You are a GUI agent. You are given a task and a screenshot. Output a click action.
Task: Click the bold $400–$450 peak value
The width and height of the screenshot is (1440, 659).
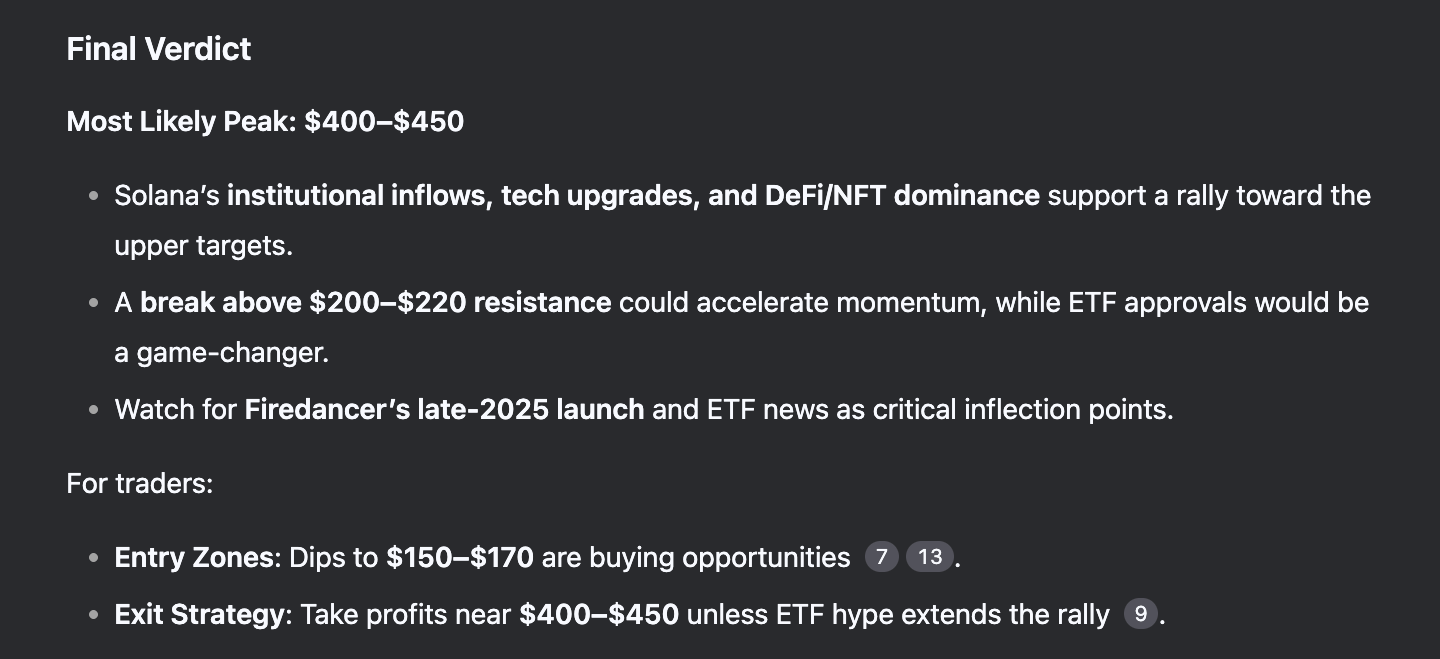tap(385, 122)
